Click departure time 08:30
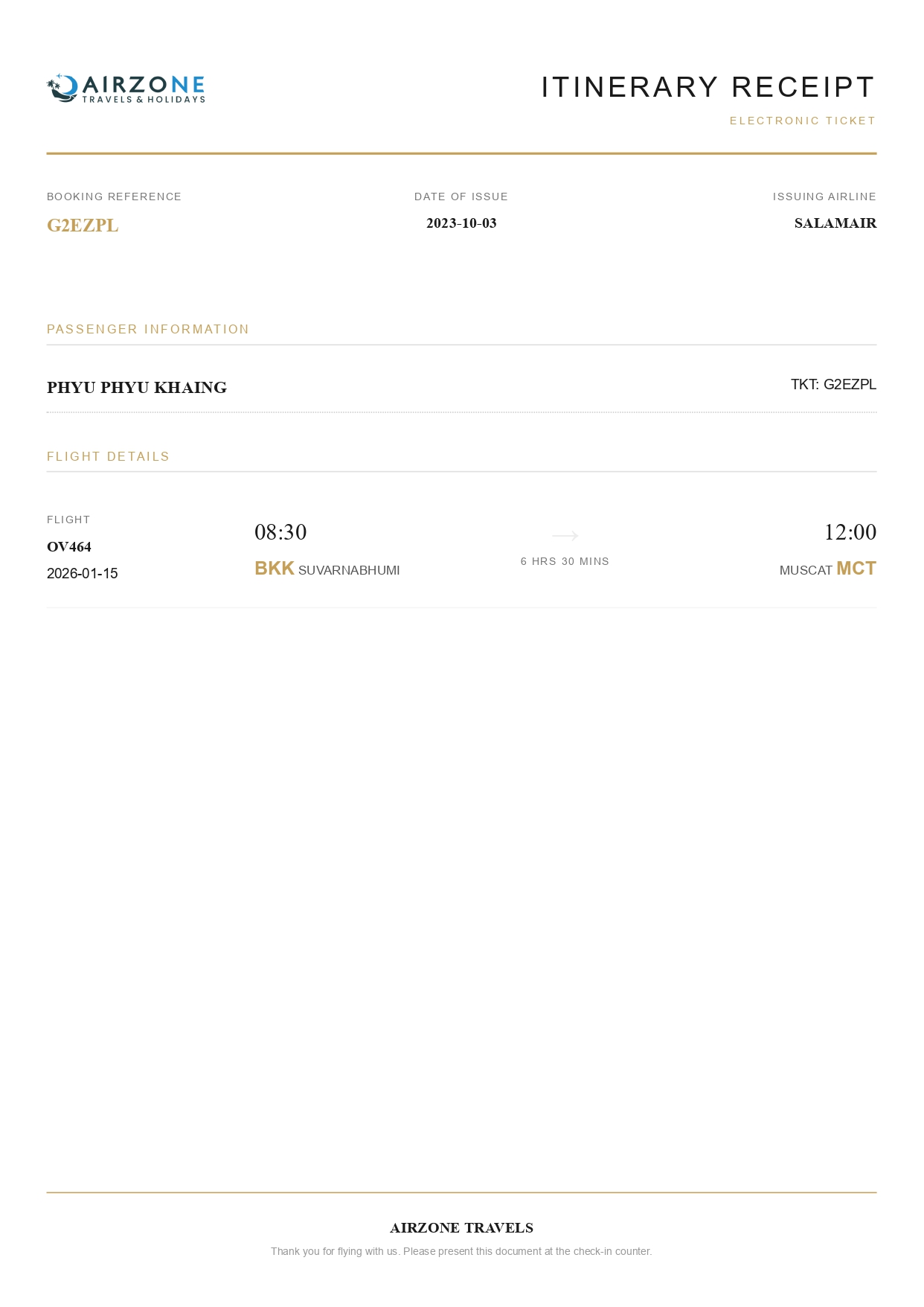 coord(280,532)
